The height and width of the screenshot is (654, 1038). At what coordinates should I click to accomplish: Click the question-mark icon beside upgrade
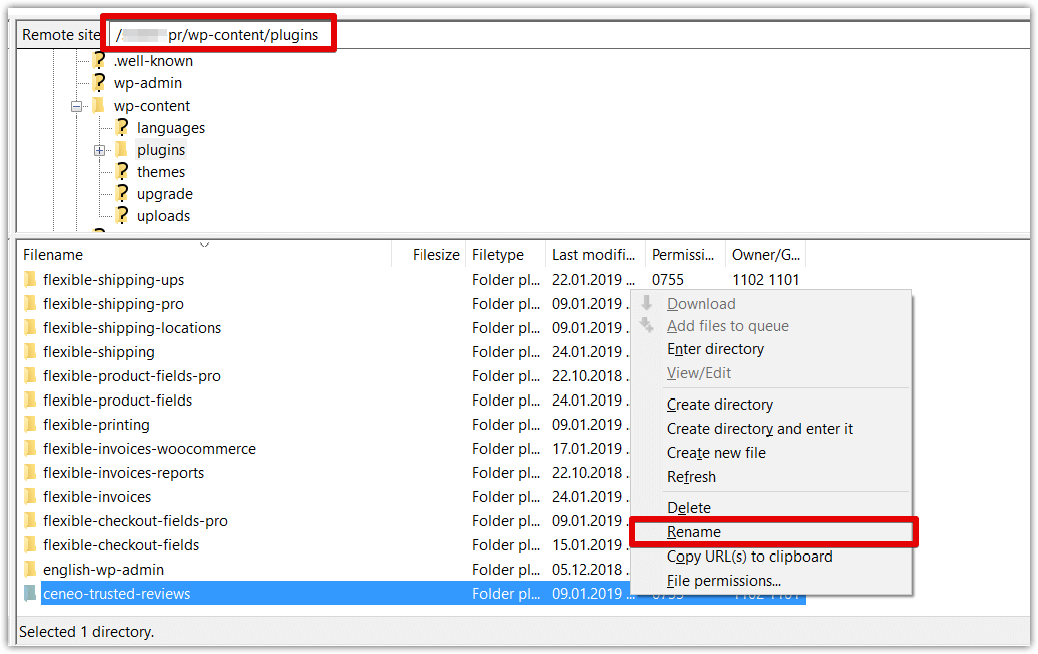coord(122,193)
